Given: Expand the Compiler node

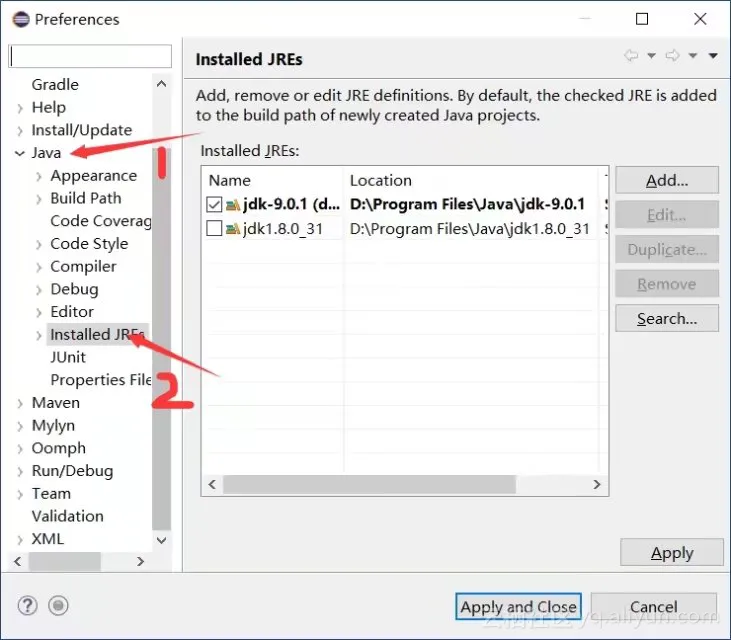Looking at the screenshot, I should tap(39, 267).
